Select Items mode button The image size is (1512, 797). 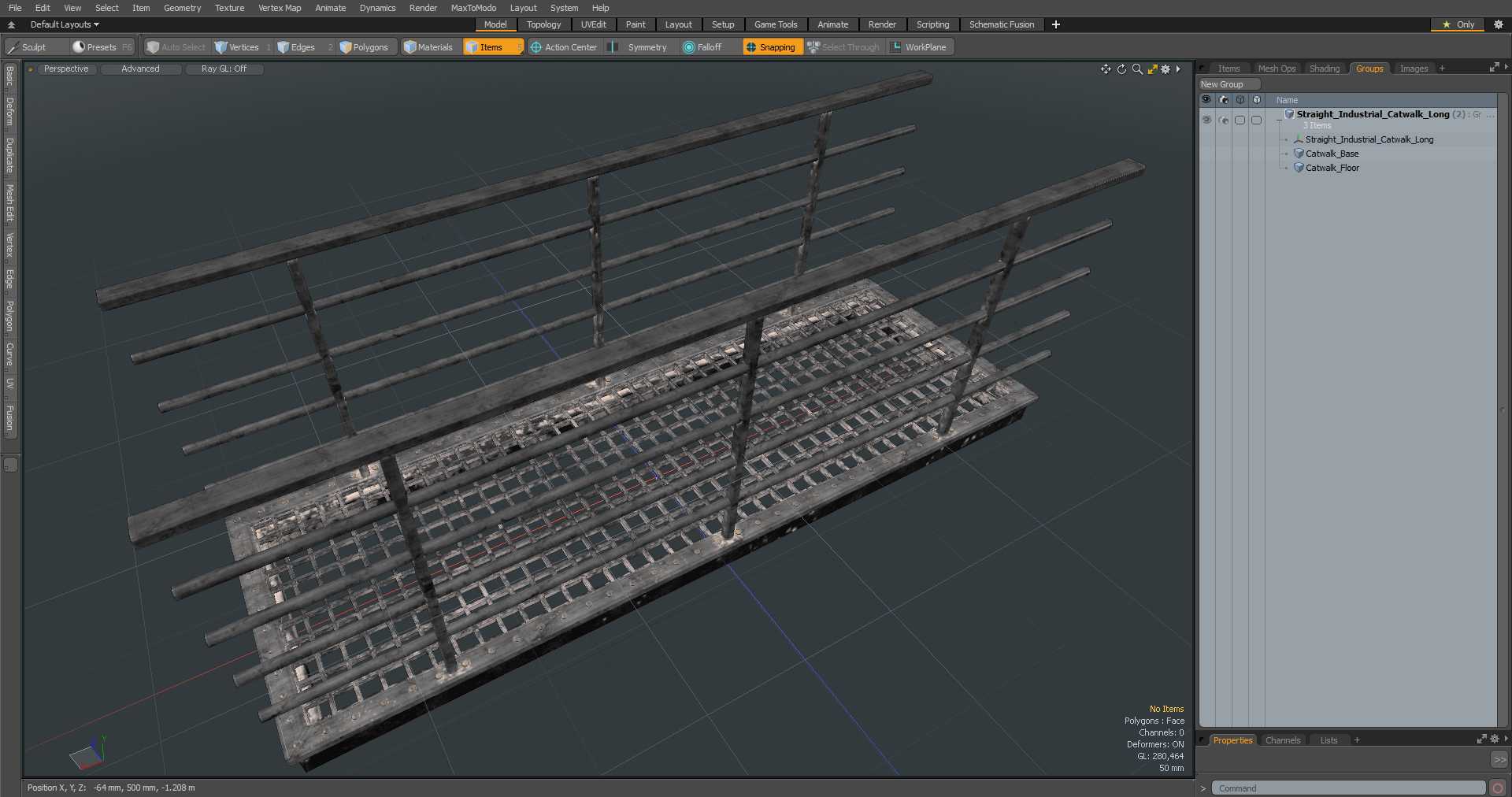pyautogui.click(x=493, y=47)
